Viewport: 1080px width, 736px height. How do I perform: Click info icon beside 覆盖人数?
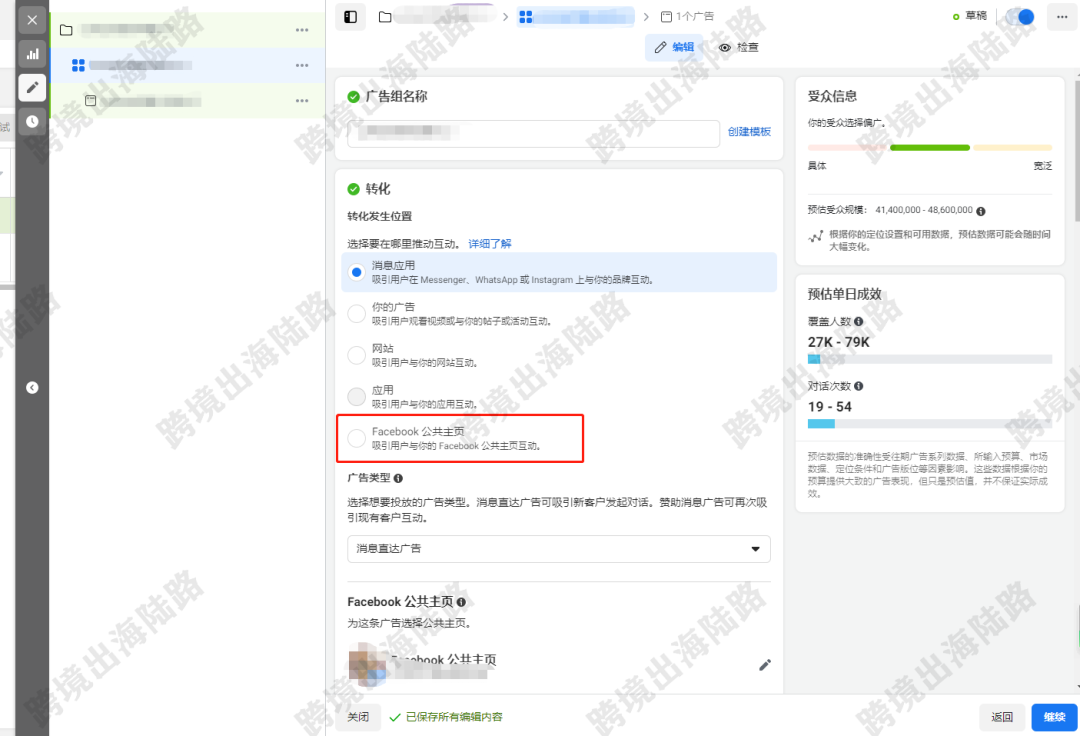tap(858, 322)
